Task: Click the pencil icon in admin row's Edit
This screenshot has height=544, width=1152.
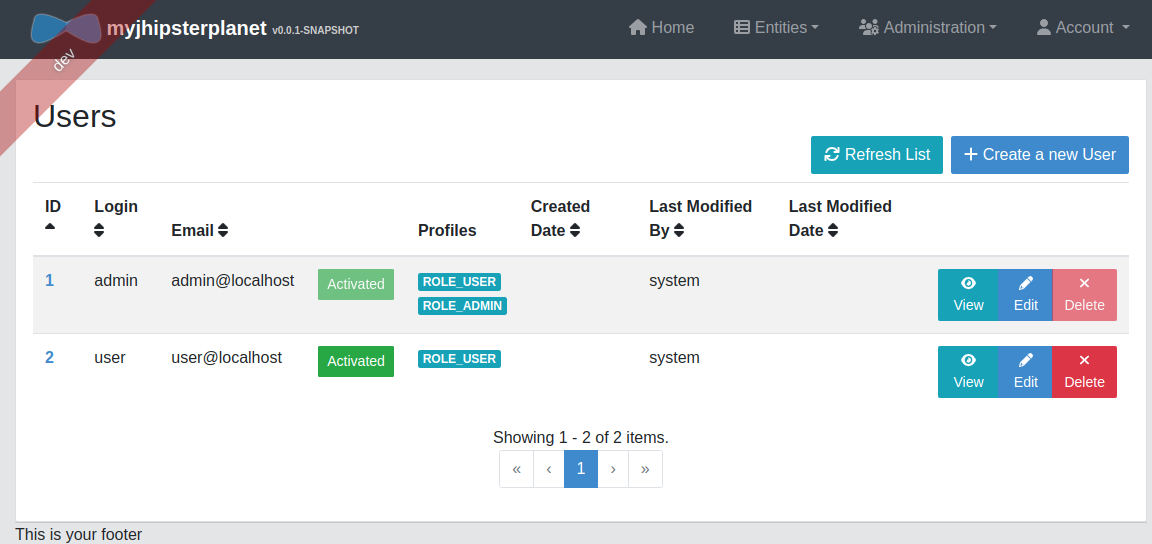Action: tap(1026, 284)
